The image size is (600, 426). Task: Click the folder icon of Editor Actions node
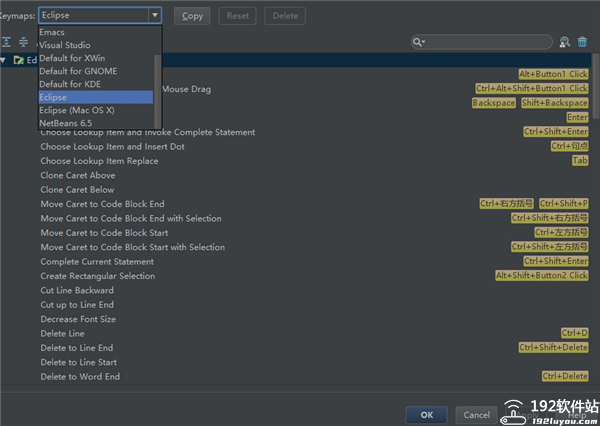coord(18,60)
